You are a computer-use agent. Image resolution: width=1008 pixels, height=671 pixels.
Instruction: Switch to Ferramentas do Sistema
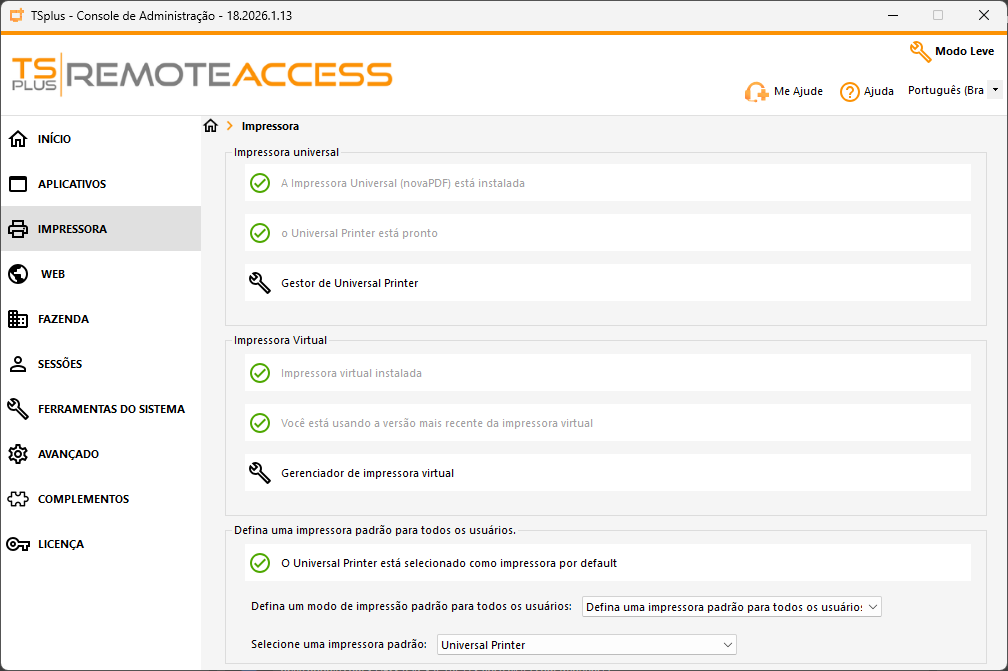pos(110,409)
